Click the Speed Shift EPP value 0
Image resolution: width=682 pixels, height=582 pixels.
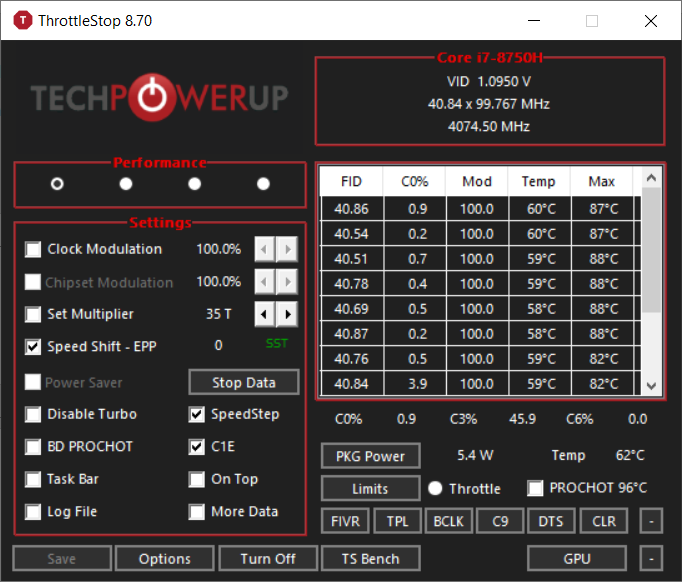pyautogui.click(x=218, y=345)
